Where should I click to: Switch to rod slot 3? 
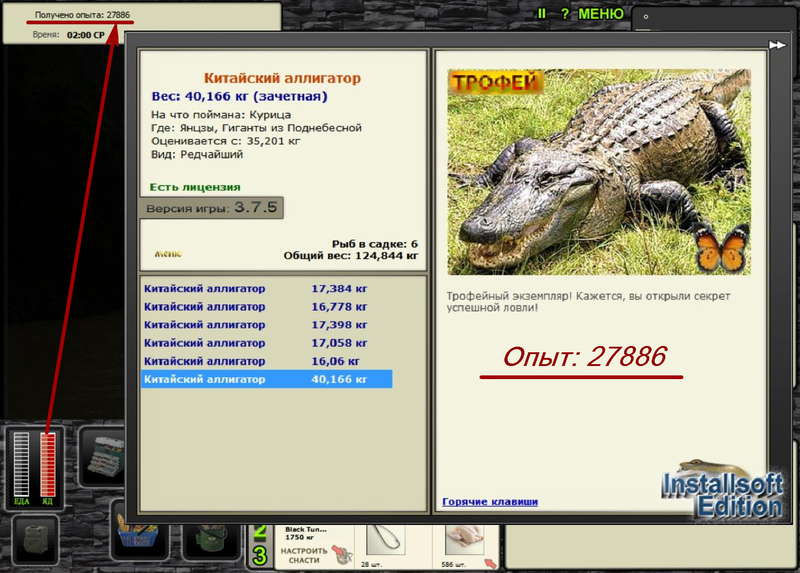(260, 555)
